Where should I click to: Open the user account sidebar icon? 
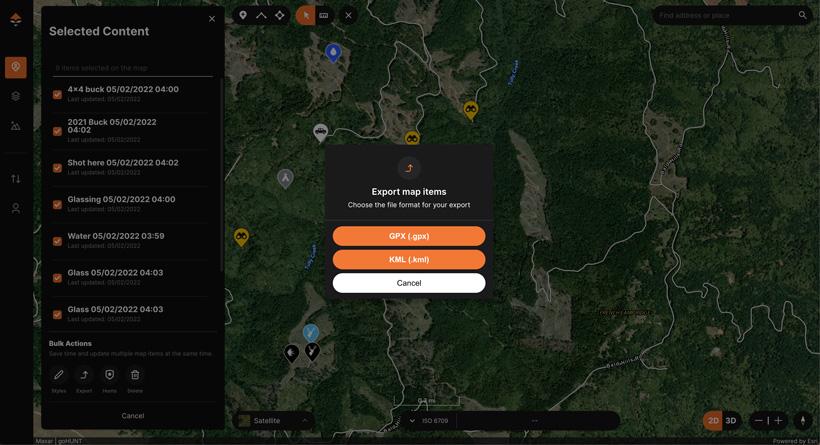point(16,209)
